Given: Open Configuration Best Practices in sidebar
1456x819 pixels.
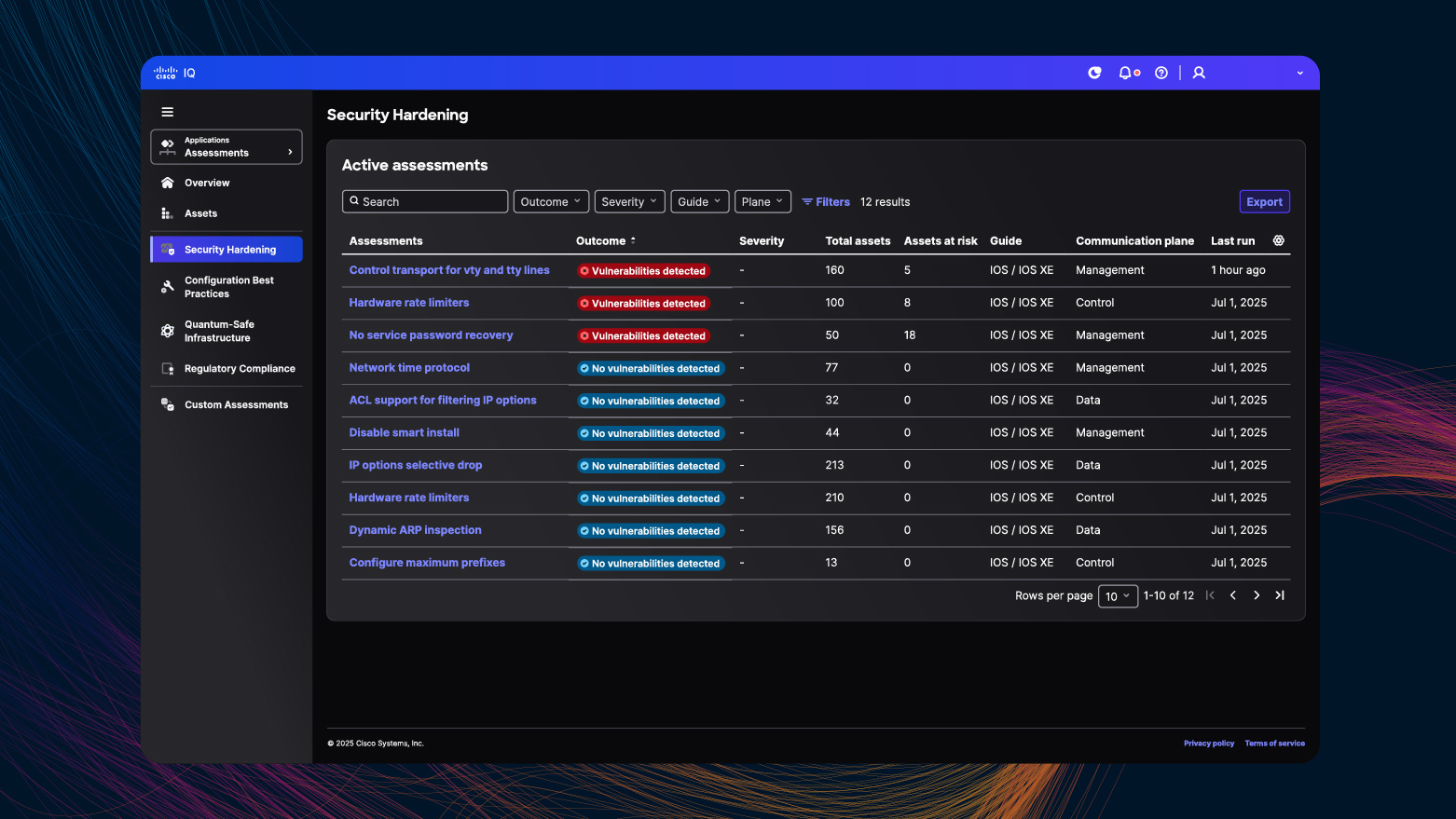Looking at the screenshot, I should 229,287.
